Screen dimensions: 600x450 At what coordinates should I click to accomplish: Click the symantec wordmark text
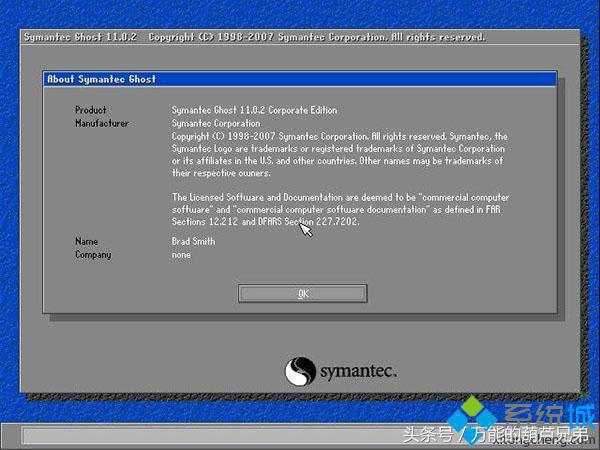tap(358, 371)
